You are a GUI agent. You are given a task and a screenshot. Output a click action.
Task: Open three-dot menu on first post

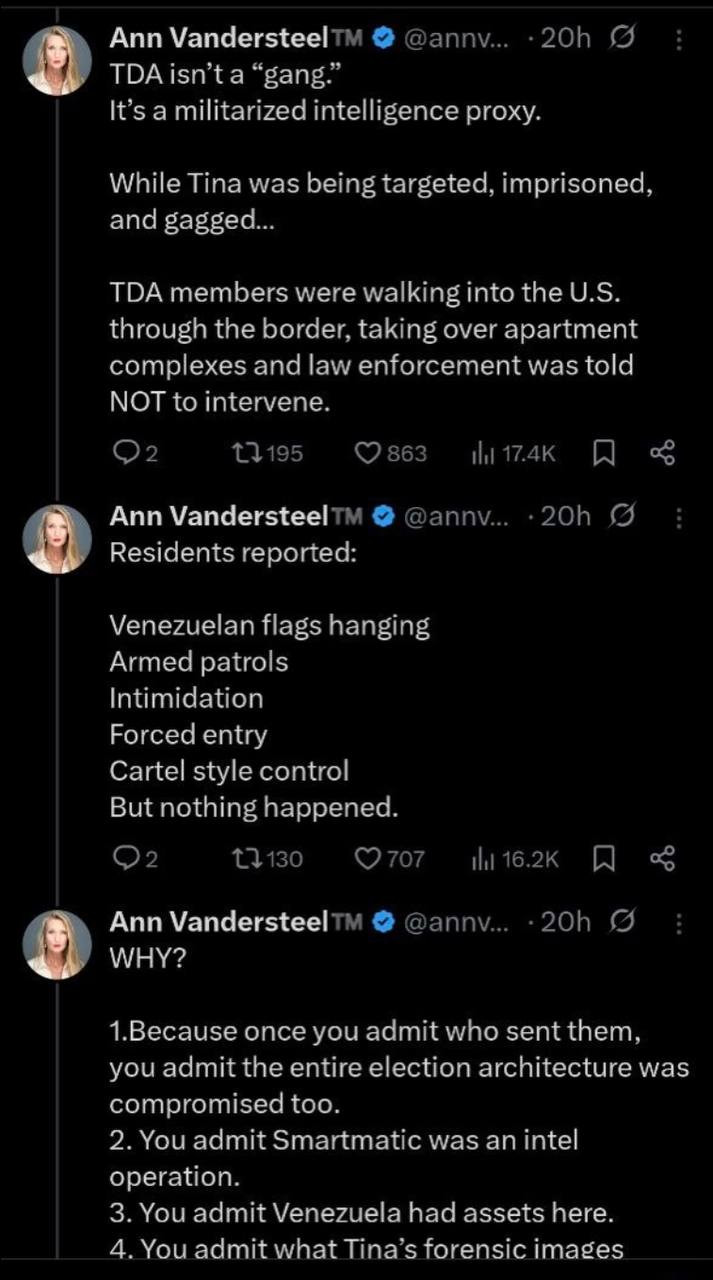(x=679, y=39)
